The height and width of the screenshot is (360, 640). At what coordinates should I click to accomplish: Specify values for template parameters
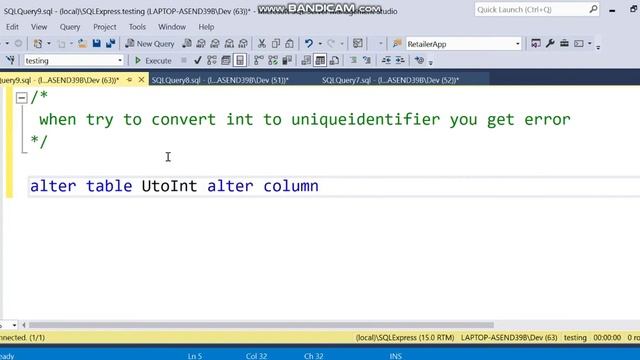click(x=419, y=60)
